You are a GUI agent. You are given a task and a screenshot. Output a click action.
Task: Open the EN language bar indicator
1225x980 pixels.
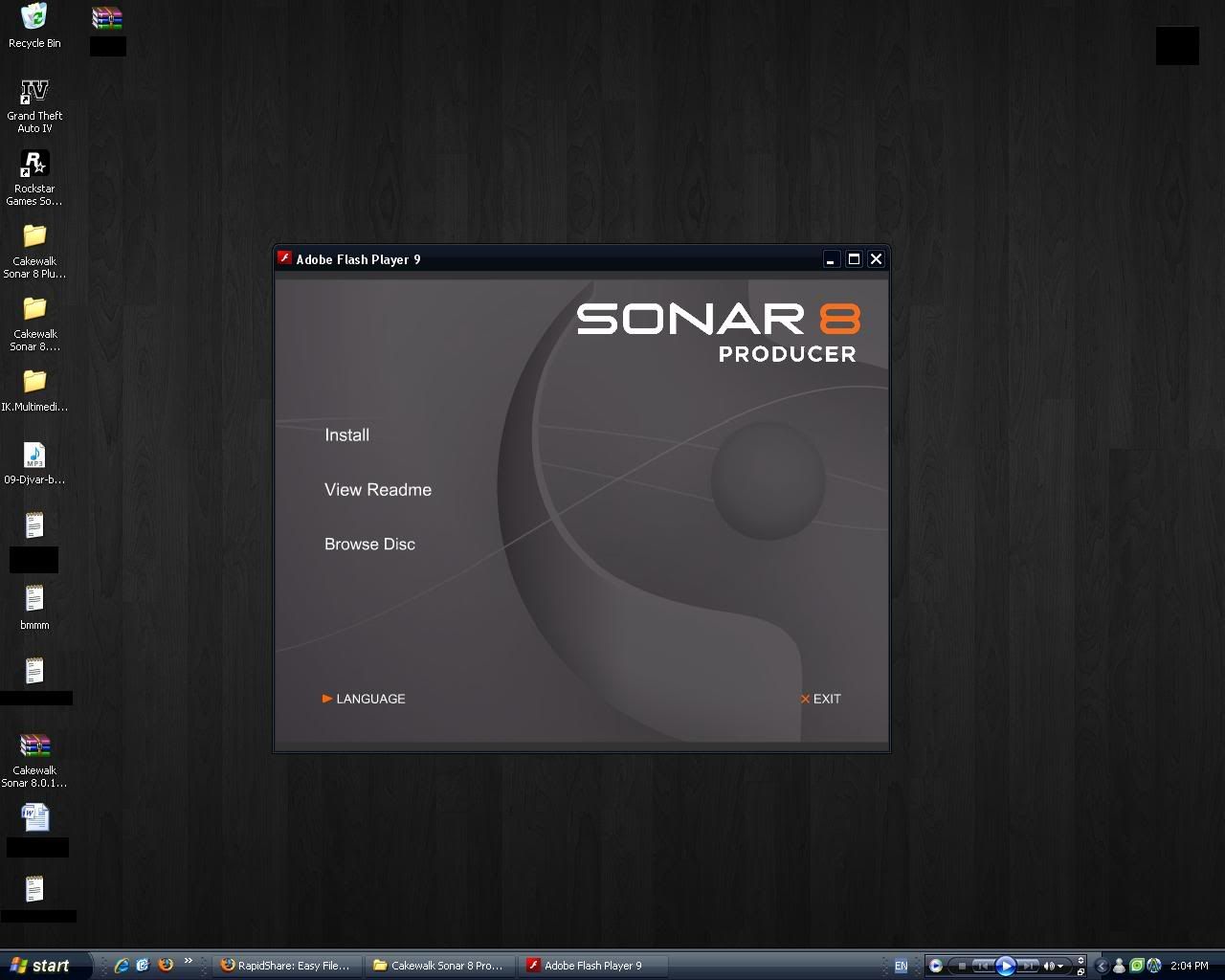coord(901,967)
